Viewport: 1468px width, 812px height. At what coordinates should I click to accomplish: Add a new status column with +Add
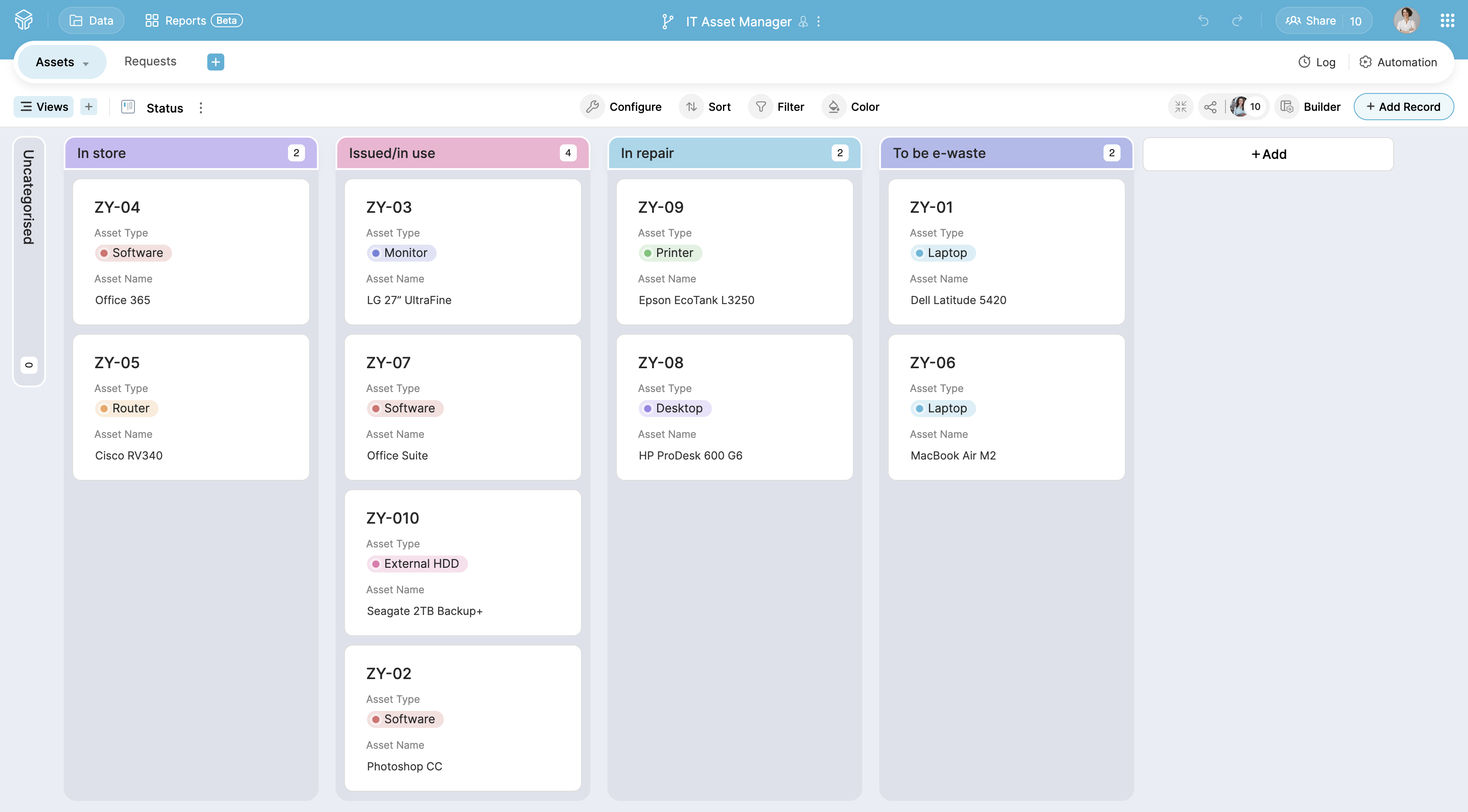click(1268, 154)
